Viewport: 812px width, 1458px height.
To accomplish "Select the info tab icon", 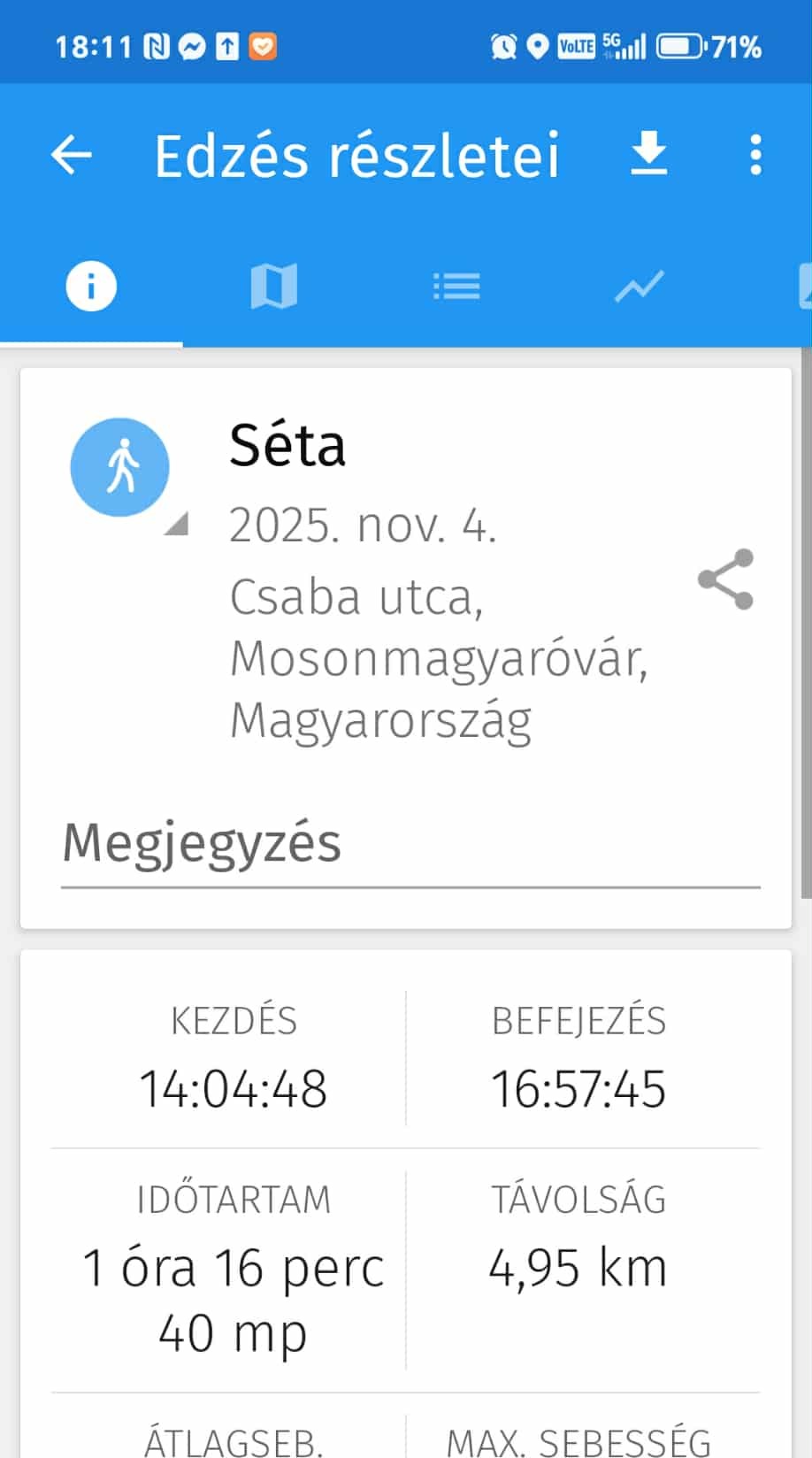I will (x=91, y=286).
